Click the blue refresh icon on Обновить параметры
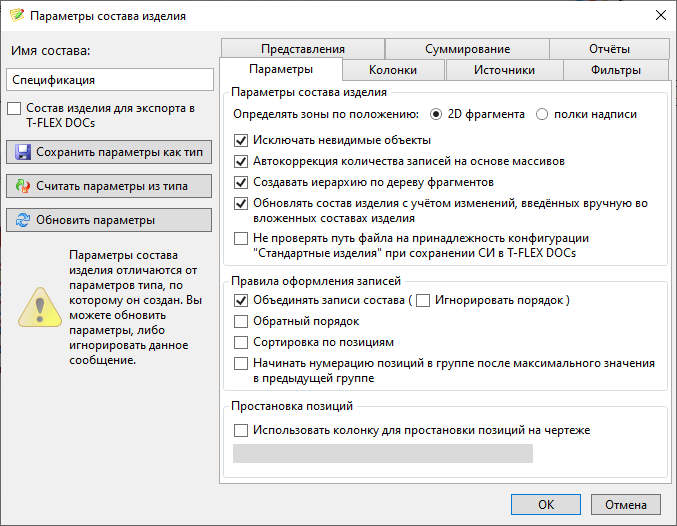The height and width of the screenshot is (526, 677). [23, 220]
